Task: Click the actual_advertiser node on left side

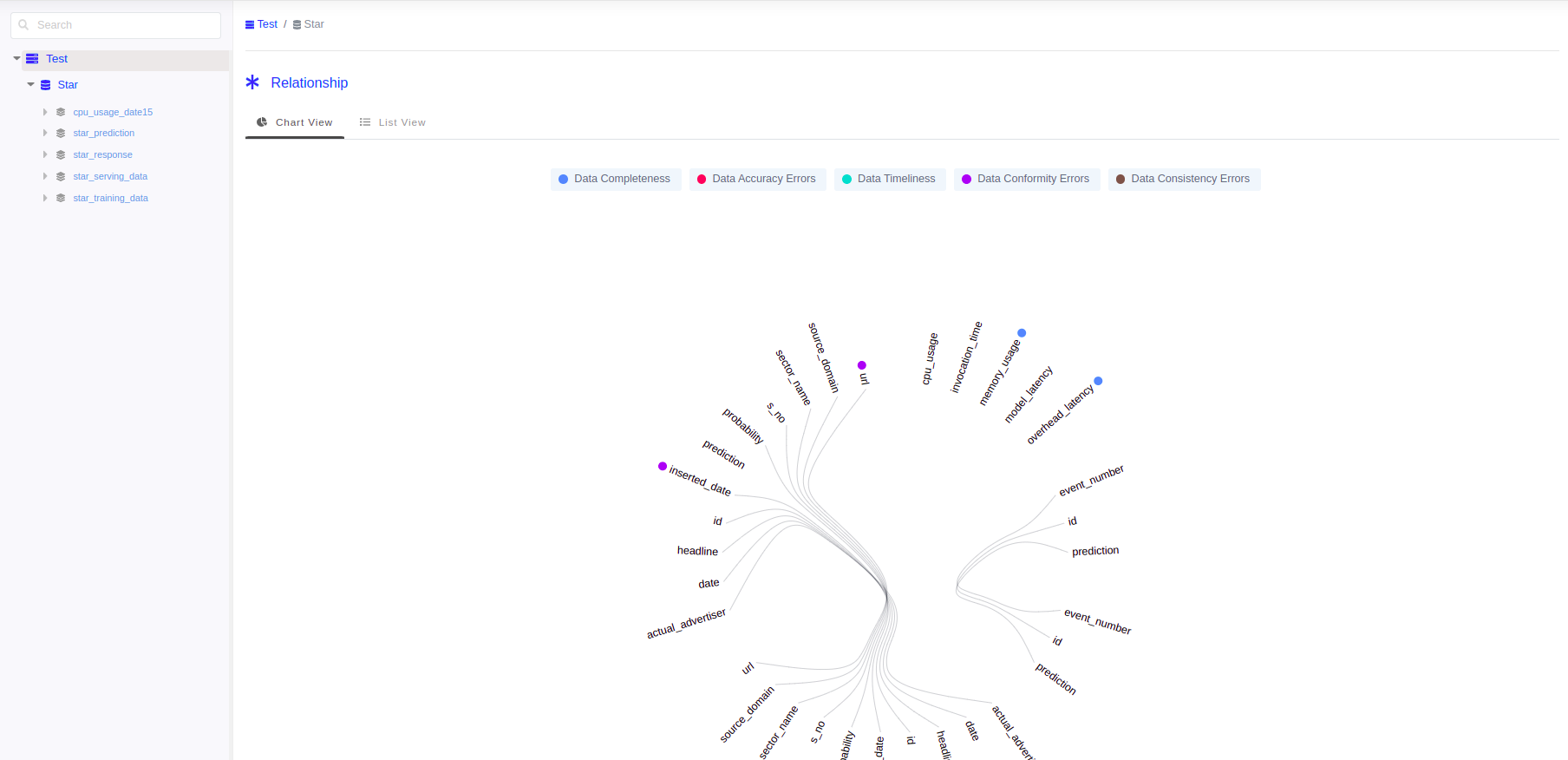Action: click(686, 624)
